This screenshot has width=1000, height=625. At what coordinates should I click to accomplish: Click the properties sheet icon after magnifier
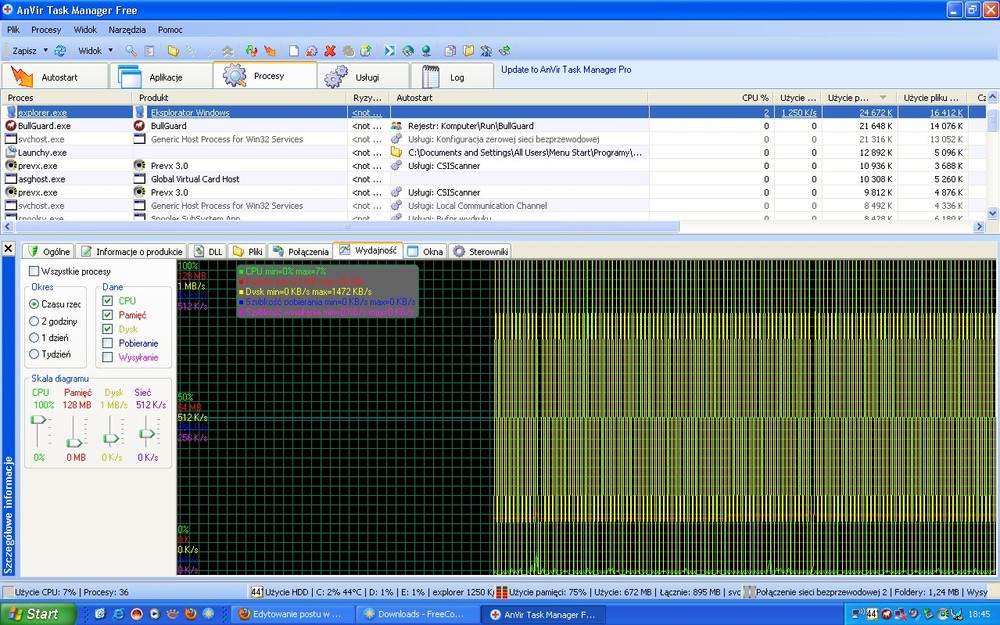pyautogui.click(x=149, y=50)
